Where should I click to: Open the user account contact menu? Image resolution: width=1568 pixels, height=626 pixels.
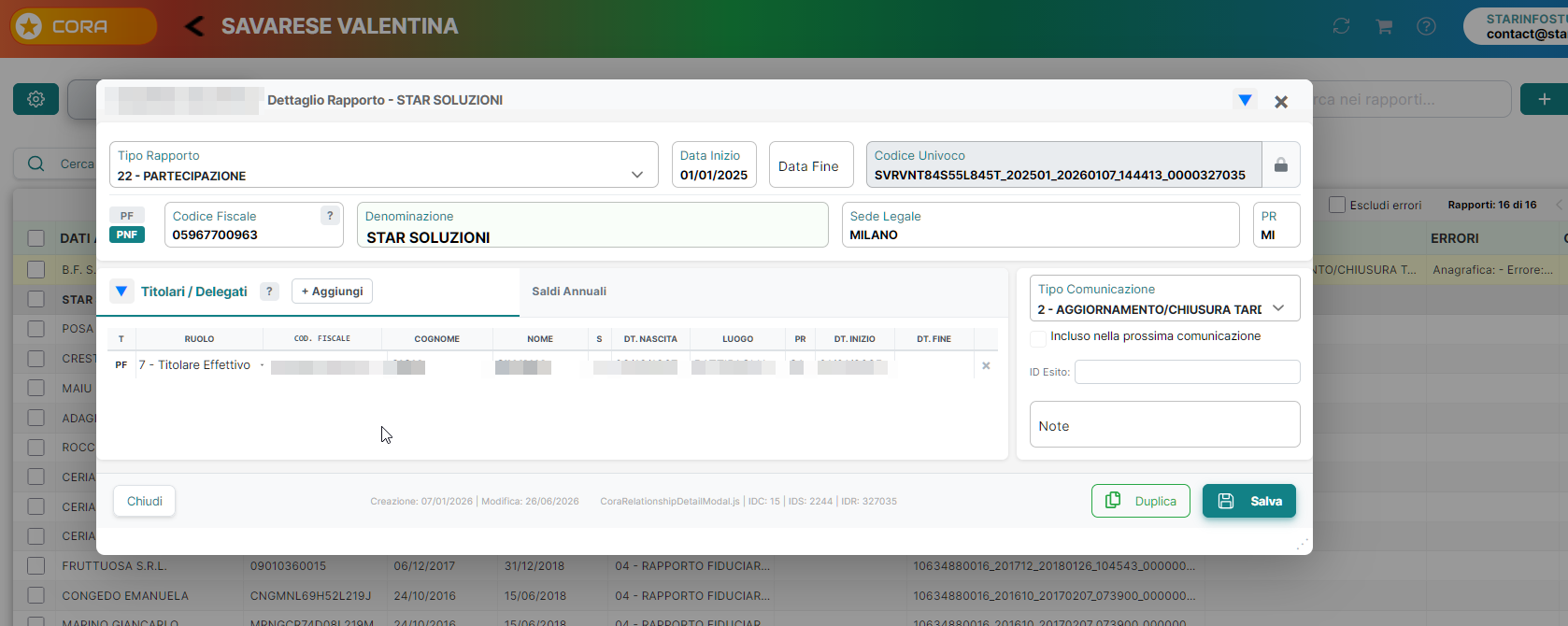[1516, 26]
